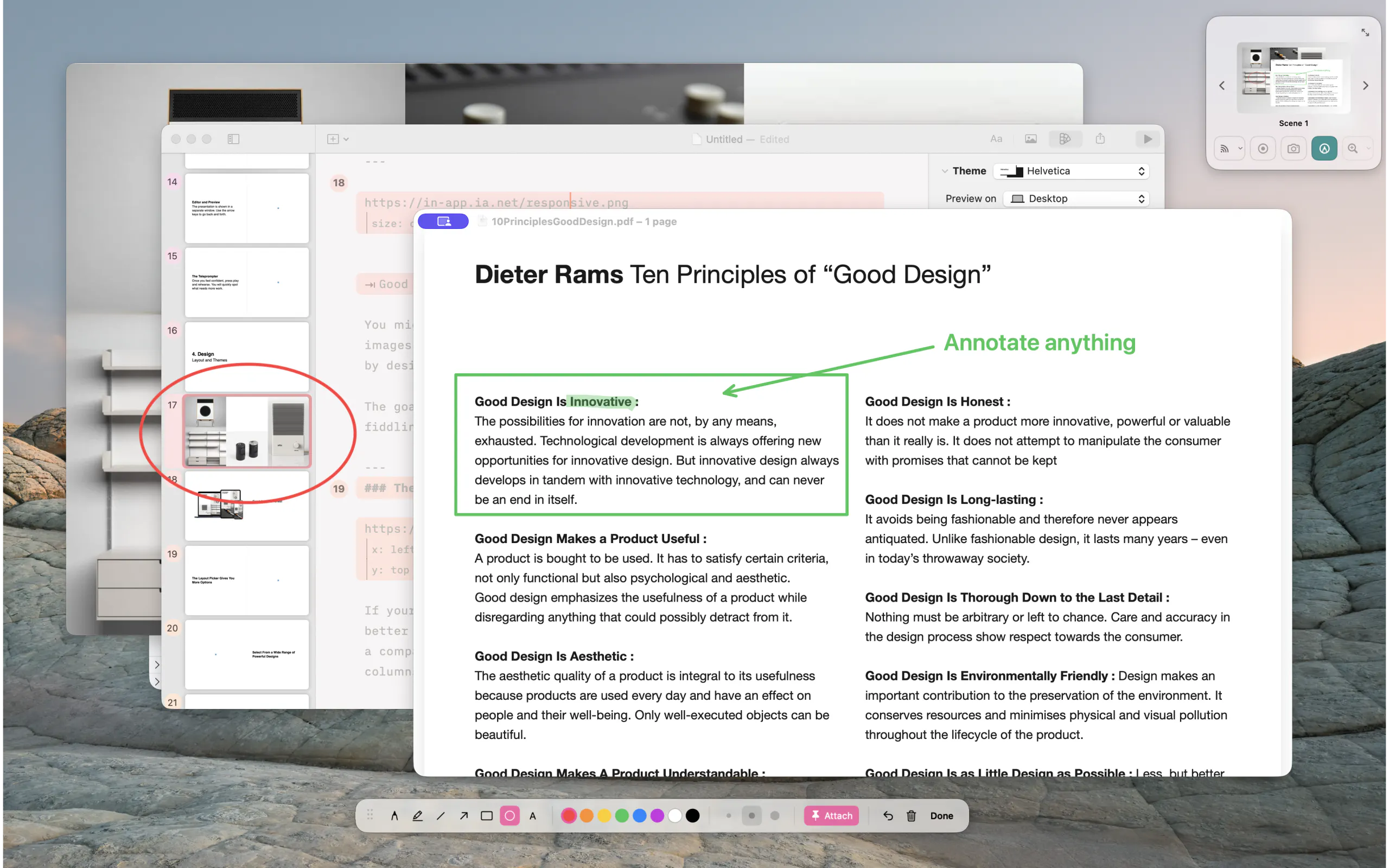Click the upper chevron on window's left edge

157,665
